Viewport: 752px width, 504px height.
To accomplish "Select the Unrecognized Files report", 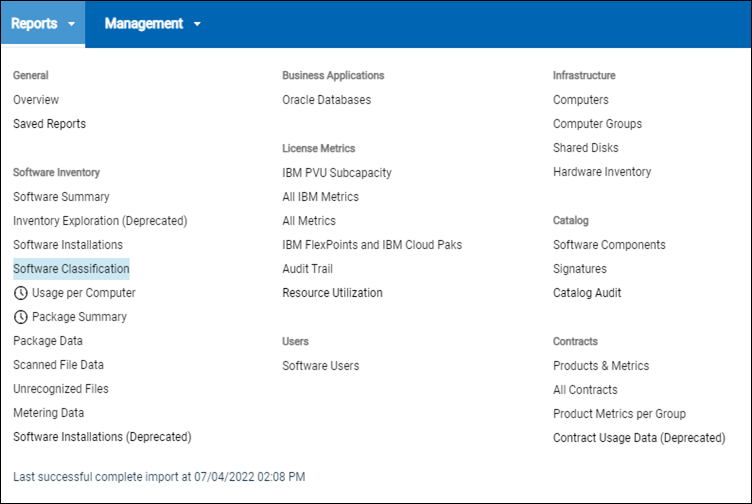I will [x=61, y=389].
